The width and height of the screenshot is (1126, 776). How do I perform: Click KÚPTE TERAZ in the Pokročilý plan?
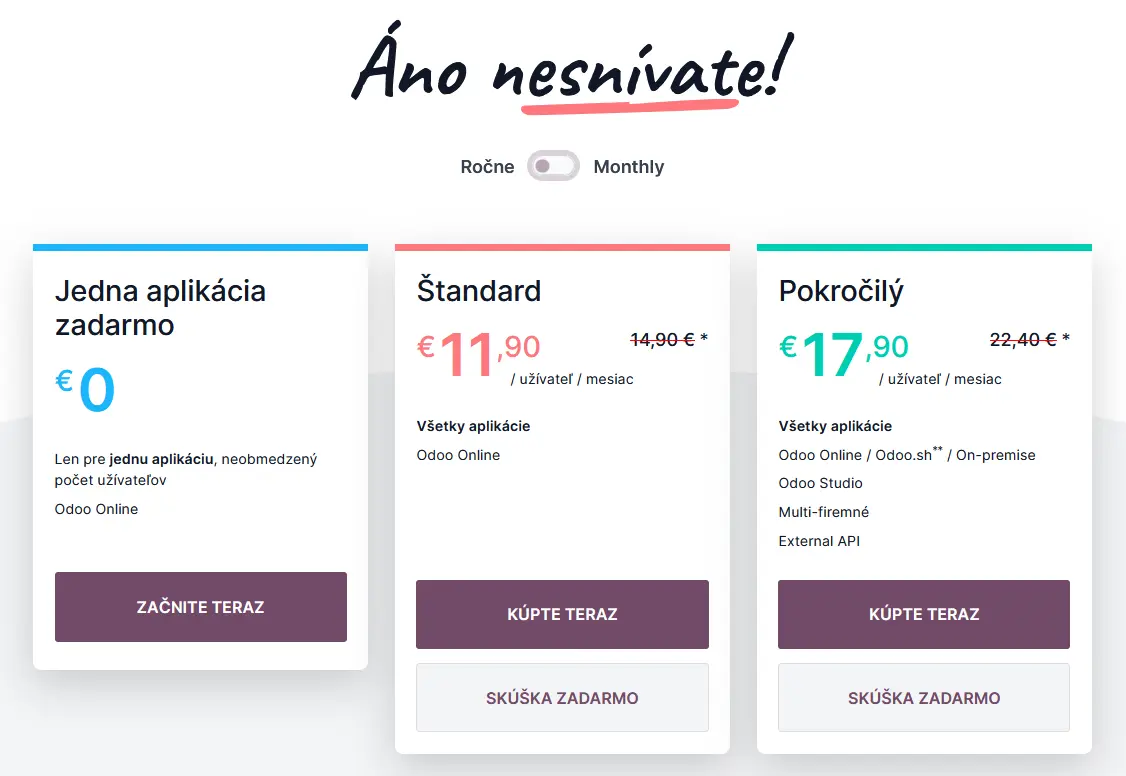click(x=924, y=614)
